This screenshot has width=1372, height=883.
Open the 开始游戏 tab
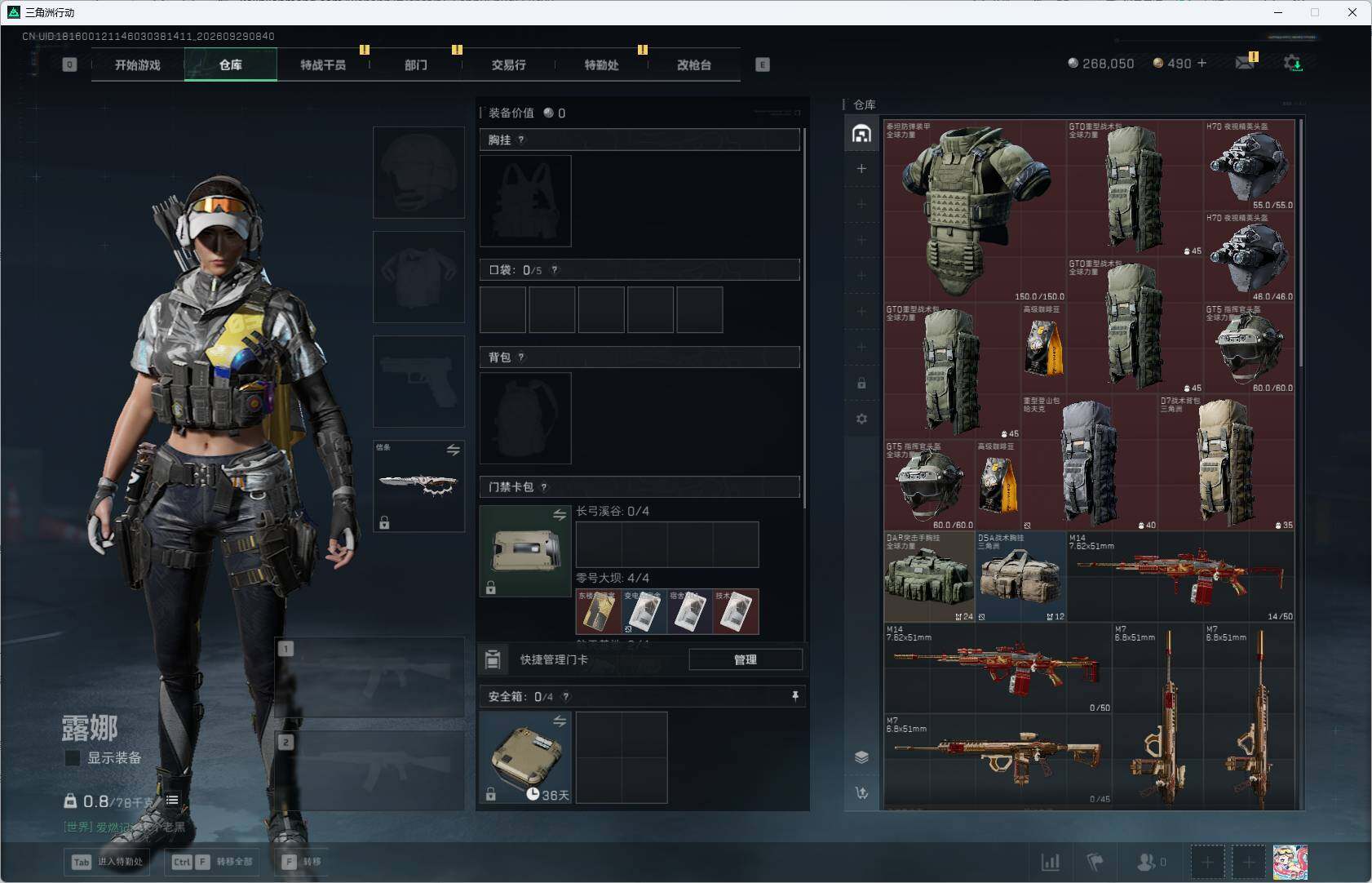[x=138, y=64]
